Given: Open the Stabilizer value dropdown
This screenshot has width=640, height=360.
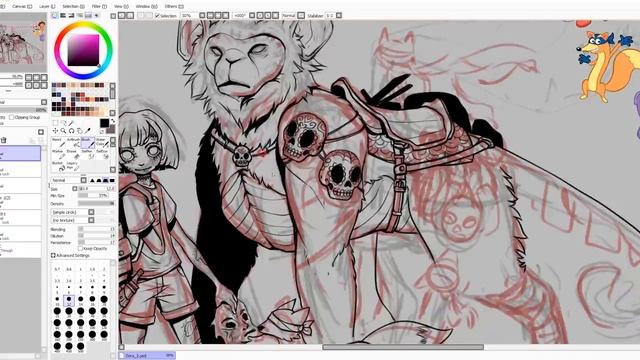Looking at the screenshot, I should (339, 16).
